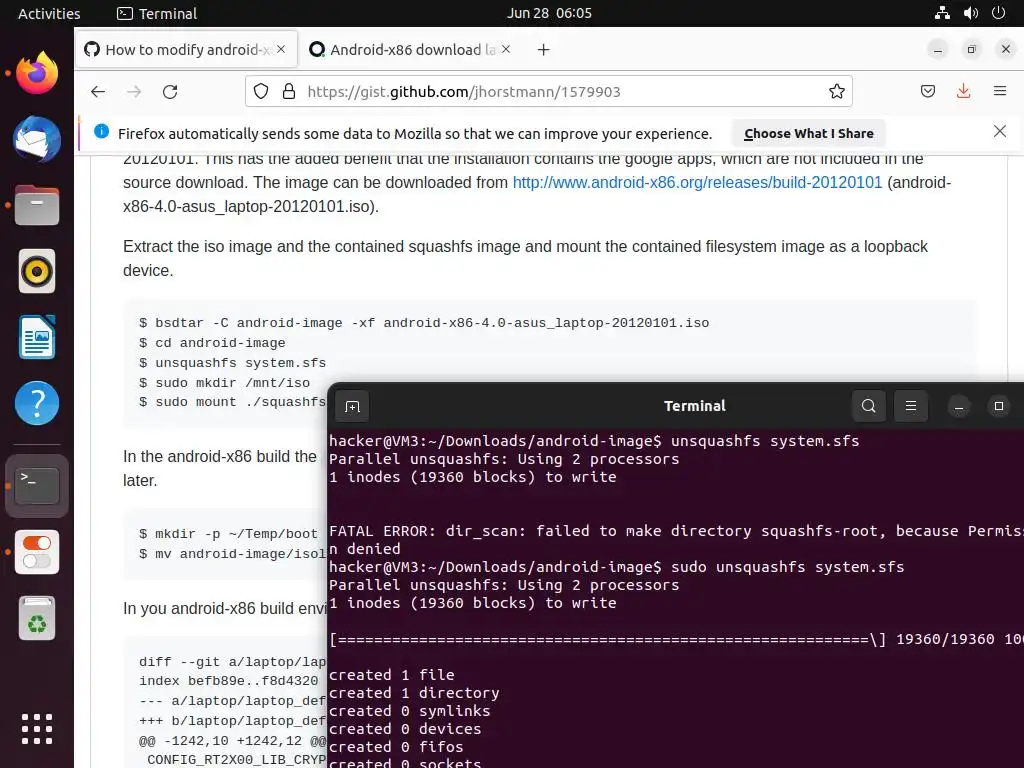Click the 'created 0 devices' terminal line
The height and width of the screenshot is (768, 1024).
(405, 729)
